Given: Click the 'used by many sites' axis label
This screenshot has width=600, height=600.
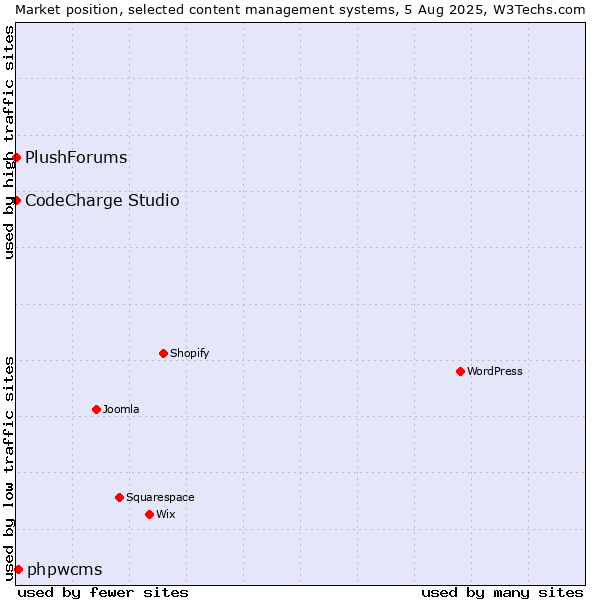Looking at the screenshot, I should click(502, 593).
